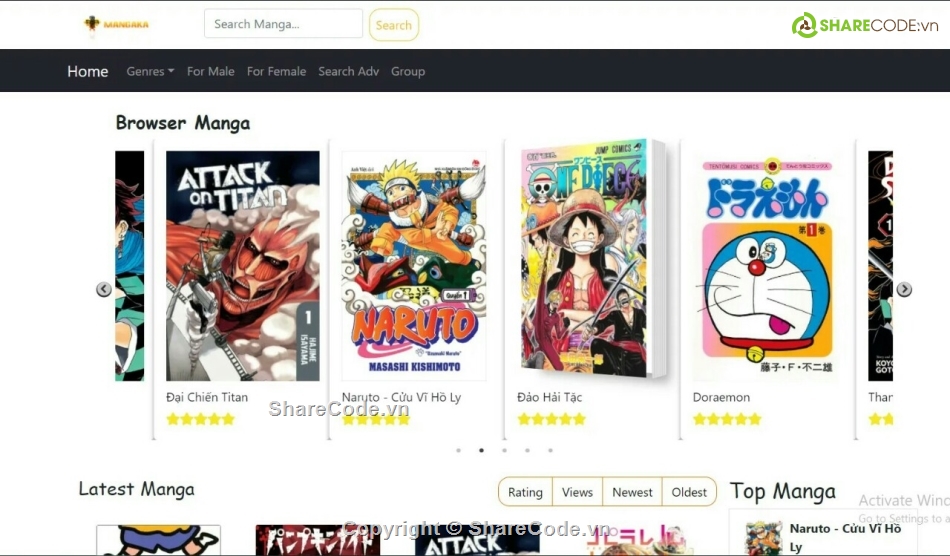Advance carousel with the next arrow
950x556 pixels.
904,290
